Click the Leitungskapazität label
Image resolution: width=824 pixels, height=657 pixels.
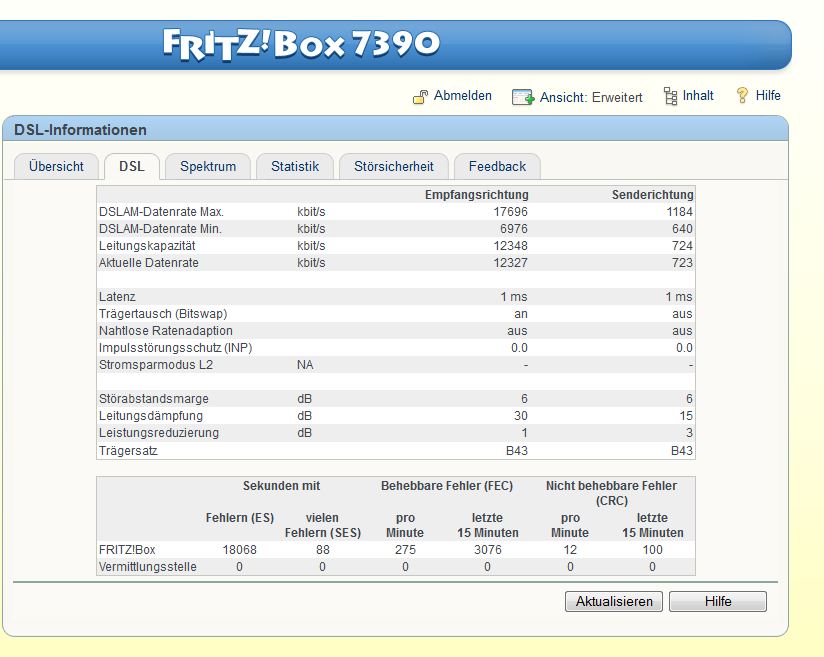pos(147,245)
